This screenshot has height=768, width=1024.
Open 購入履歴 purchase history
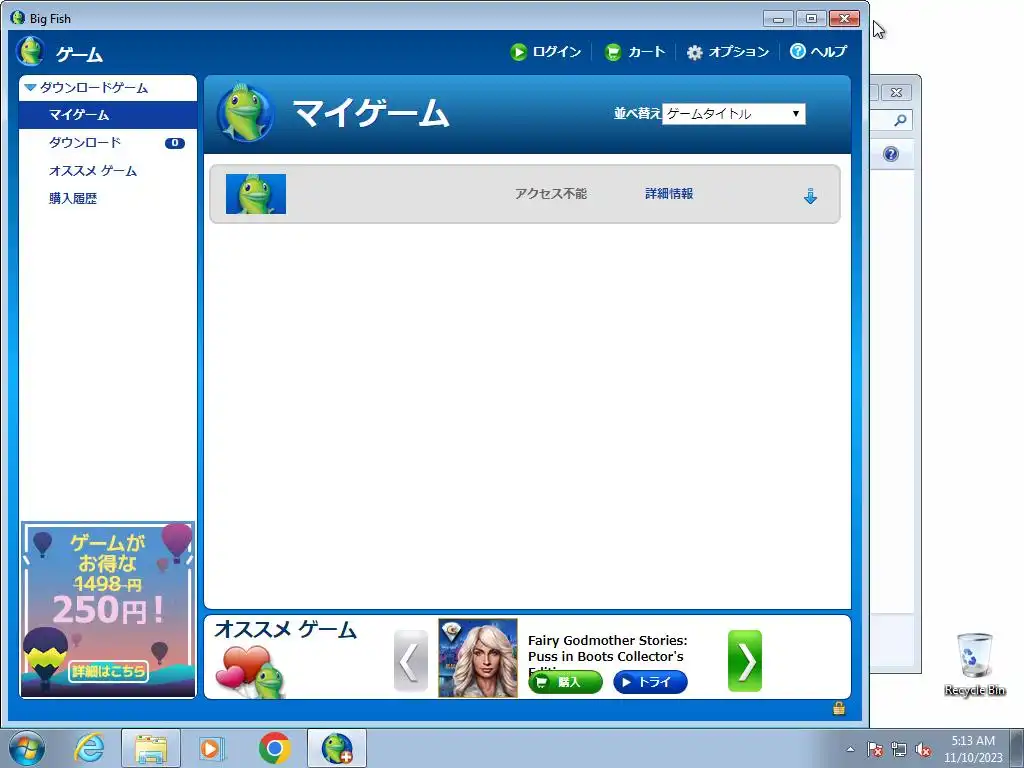click(72, 199)
